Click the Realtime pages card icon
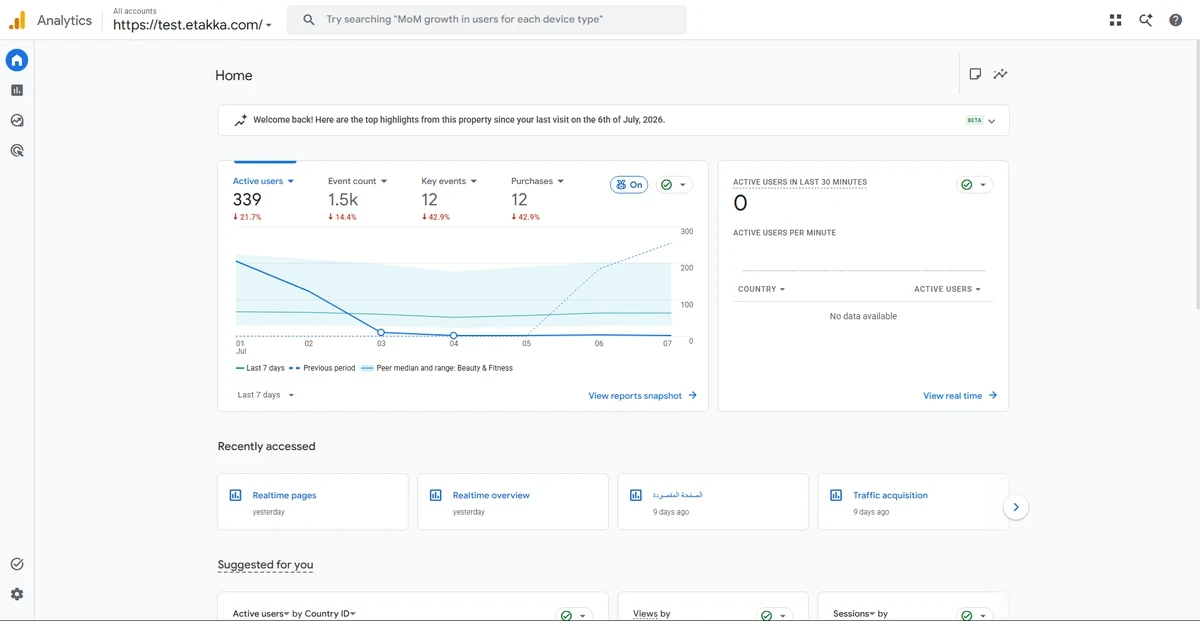The image size is (1200, 621). tap(236, 495)
